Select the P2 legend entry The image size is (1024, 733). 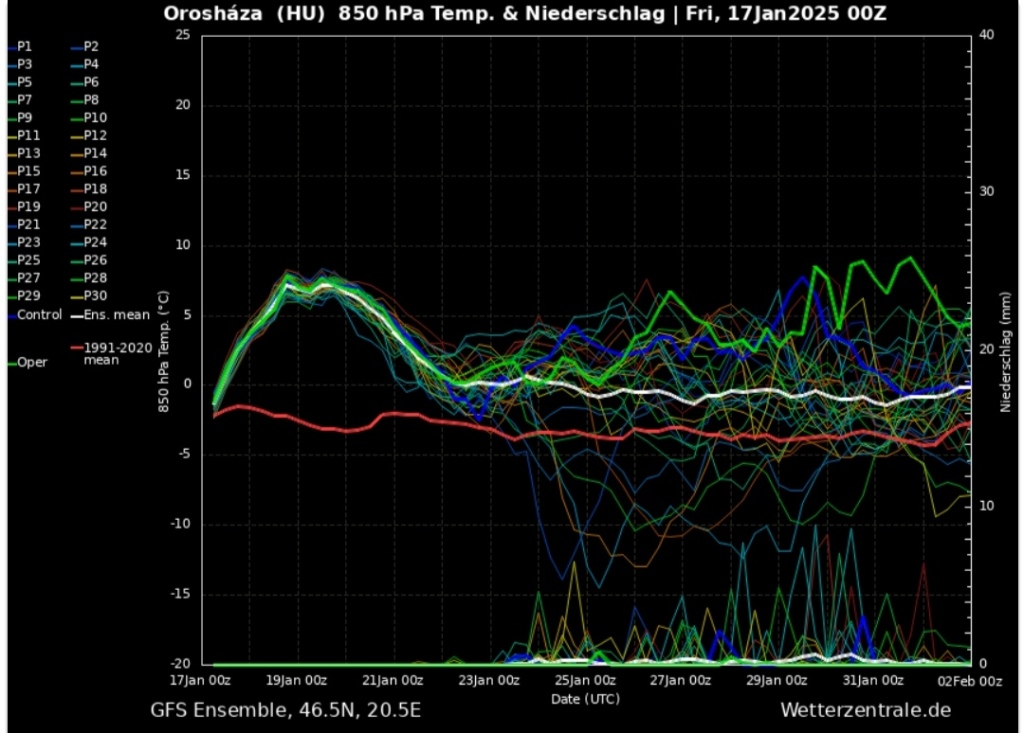point(90,47)
